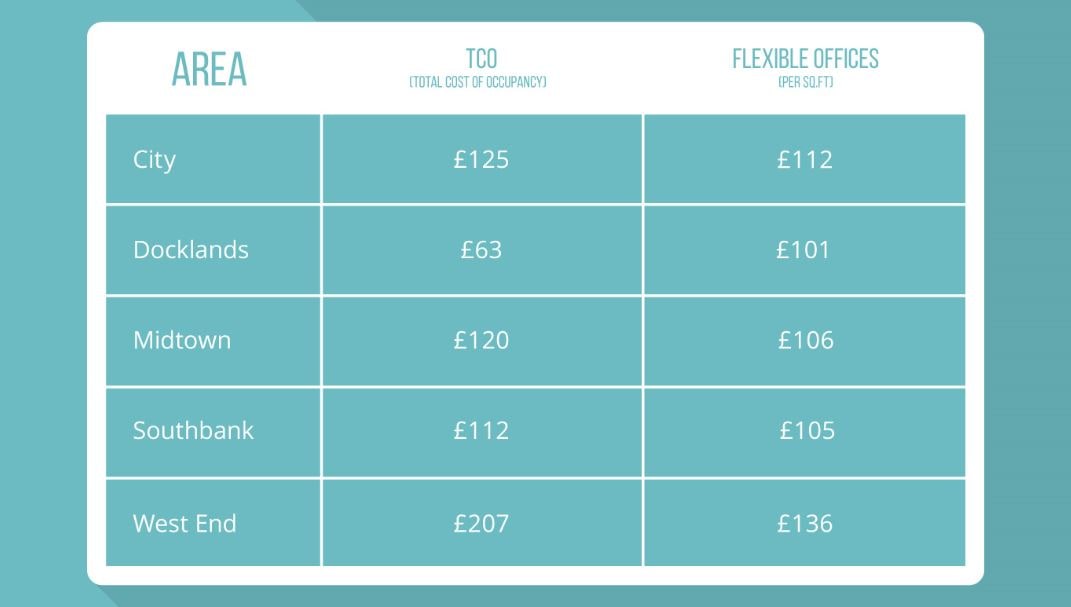1071x607 pixels.
Task: Click West End flexible office price £136
Action: [x=805, y=523]
